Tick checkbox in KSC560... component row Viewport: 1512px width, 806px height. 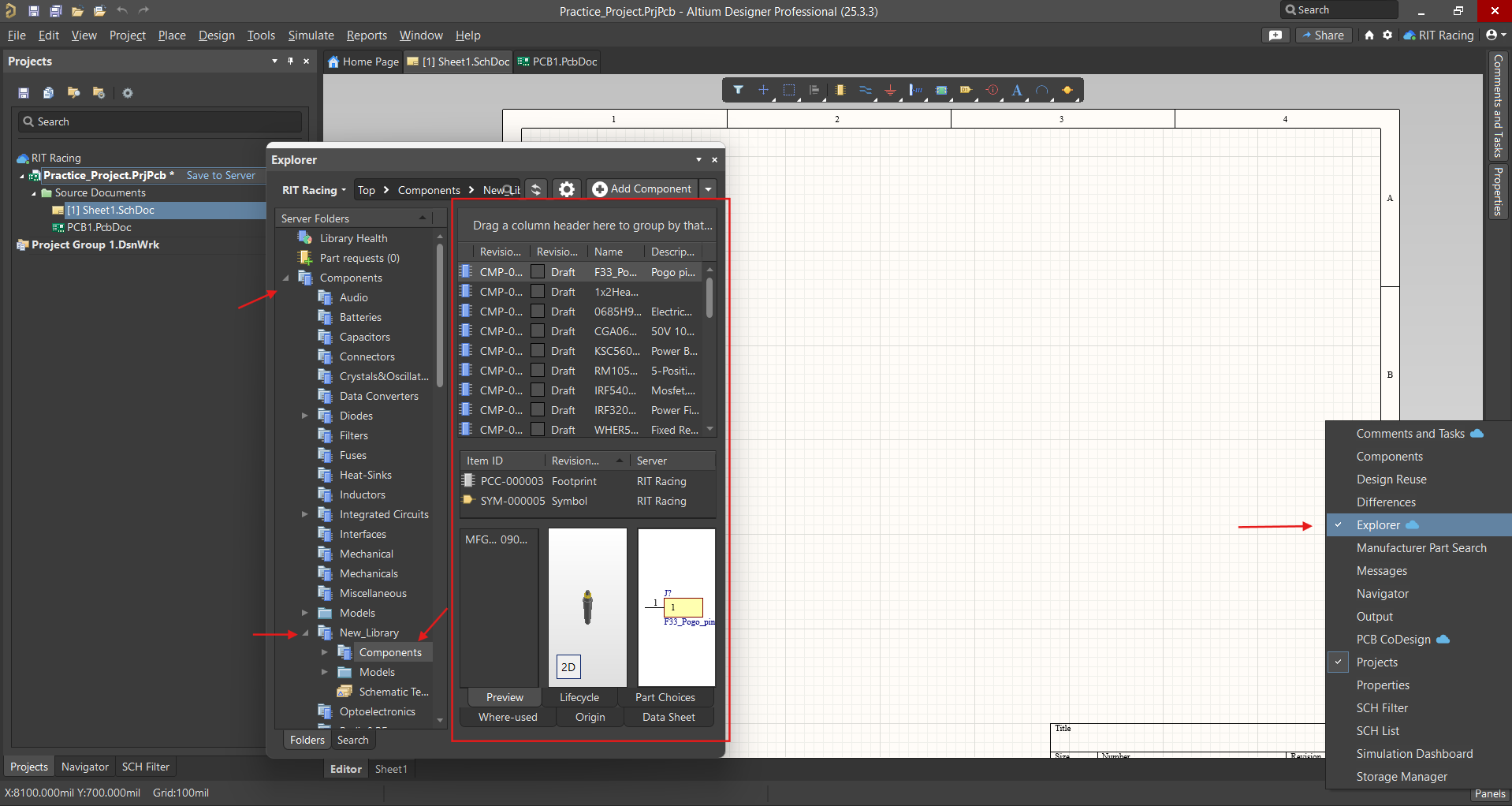pos(538,350)
